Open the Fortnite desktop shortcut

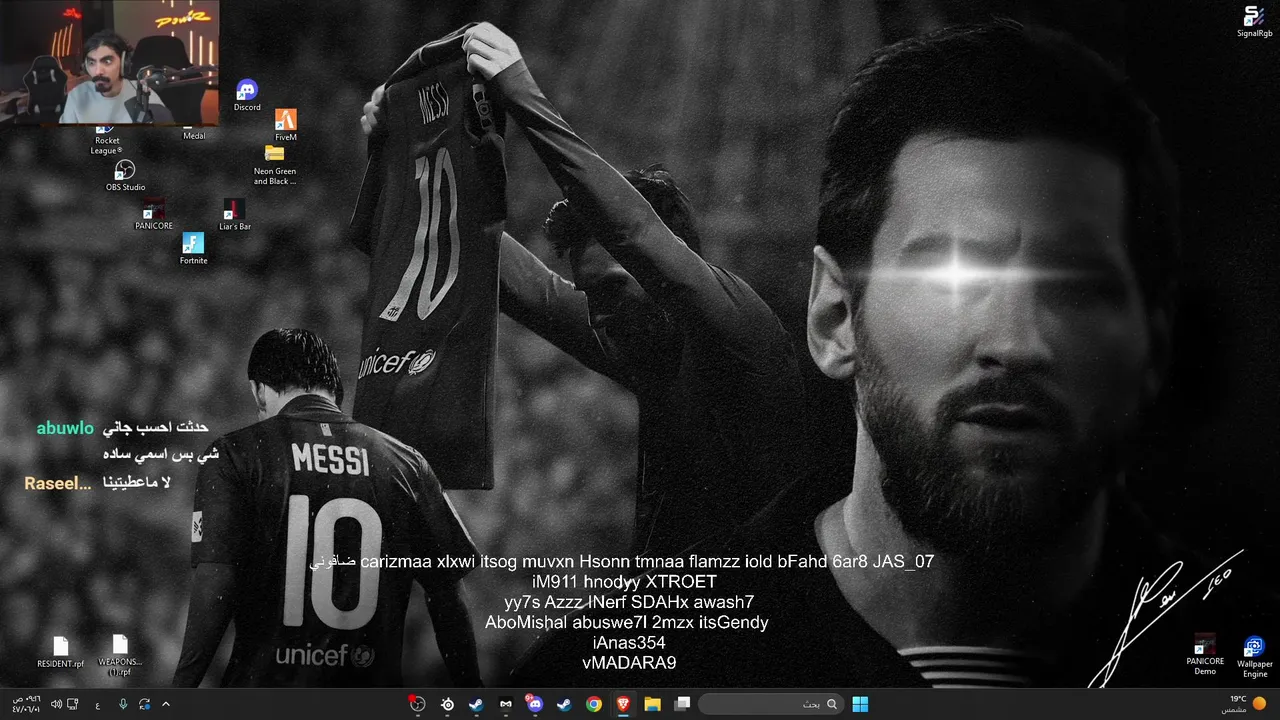(x=193, y=249)
